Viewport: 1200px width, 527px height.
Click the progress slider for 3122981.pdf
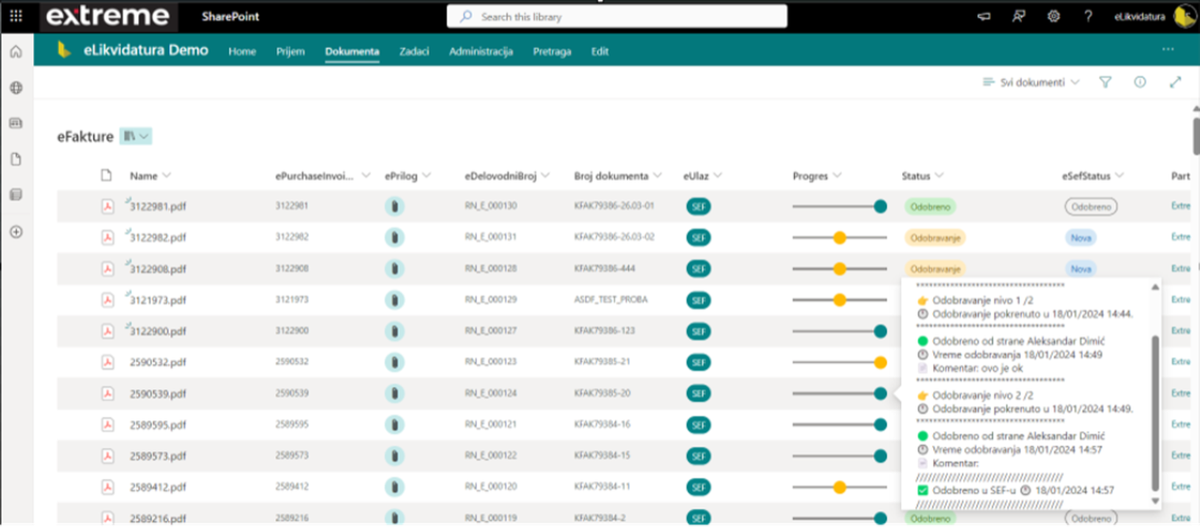838,207
